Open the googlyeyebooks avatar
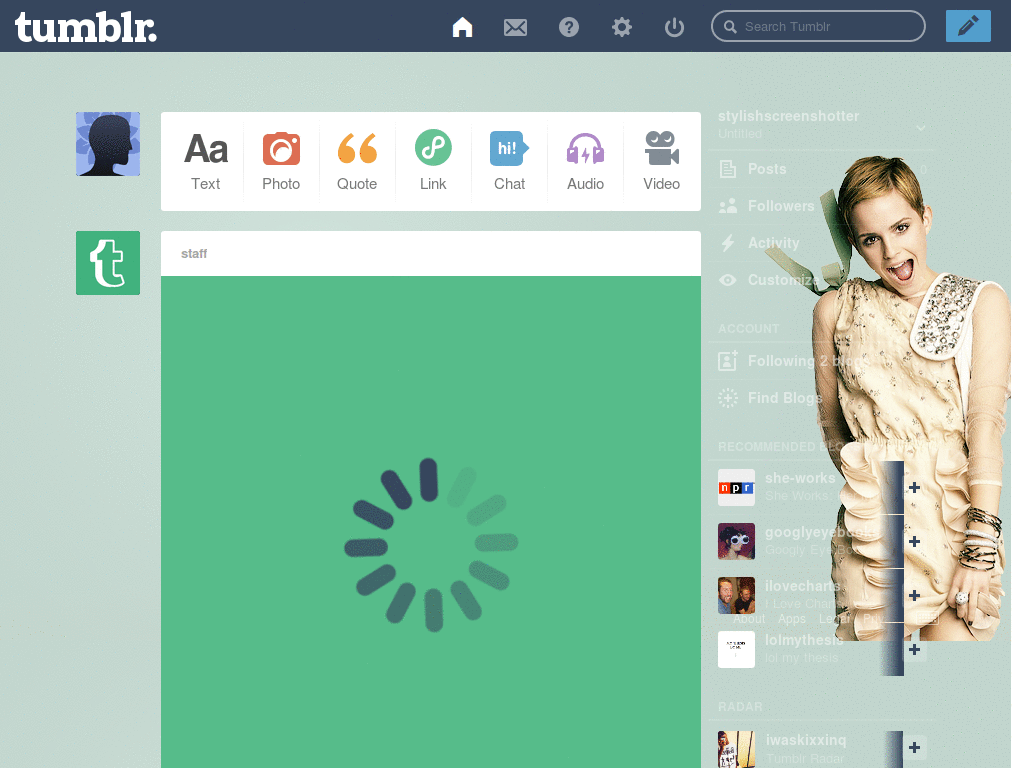 click(x=736, y=541)
